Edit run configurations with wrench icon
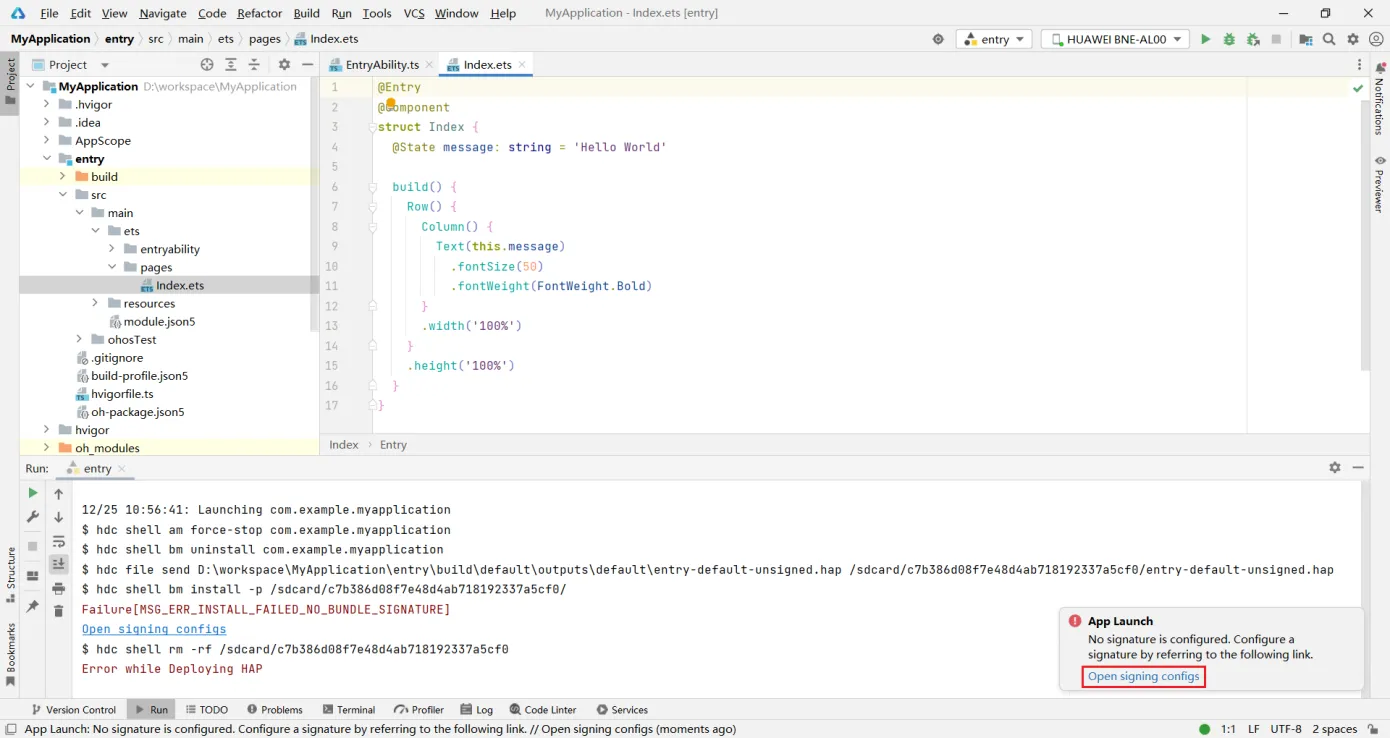The width and height of the screenshot is (1390, 738). click(32, 517)
